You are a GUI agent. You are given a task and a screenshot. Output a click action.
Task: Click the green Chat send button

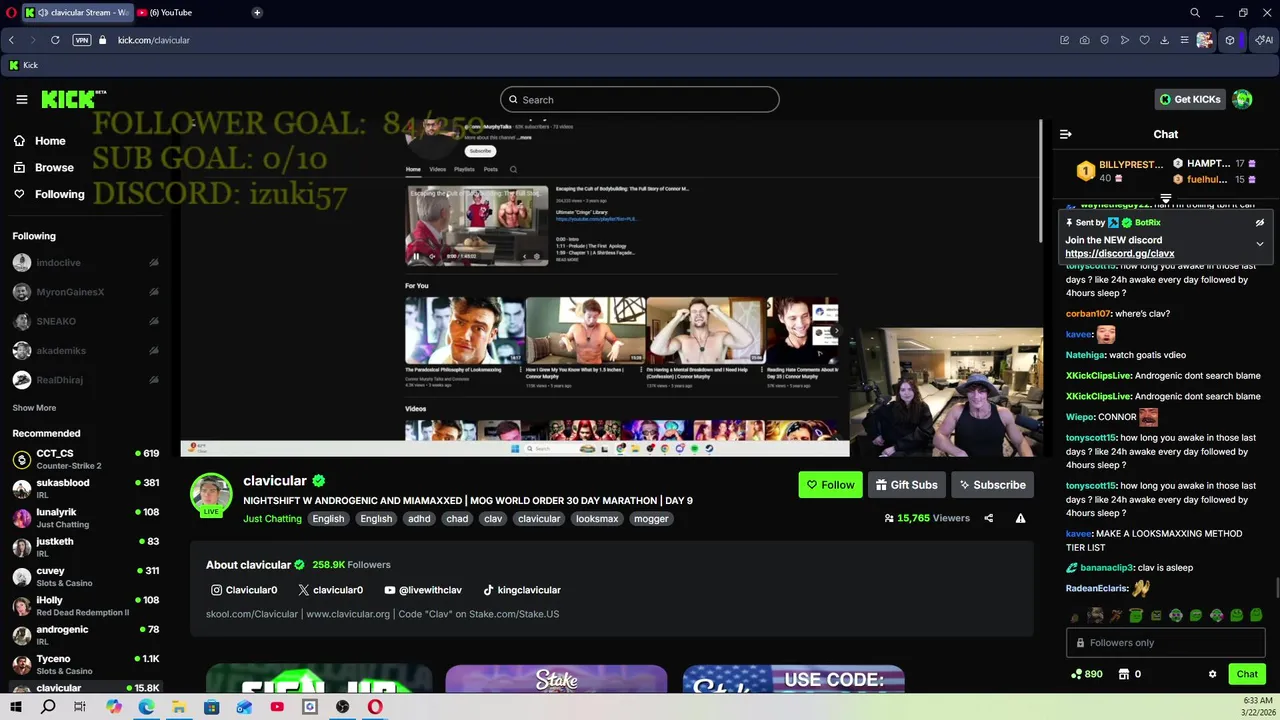tap(1247, 674)
